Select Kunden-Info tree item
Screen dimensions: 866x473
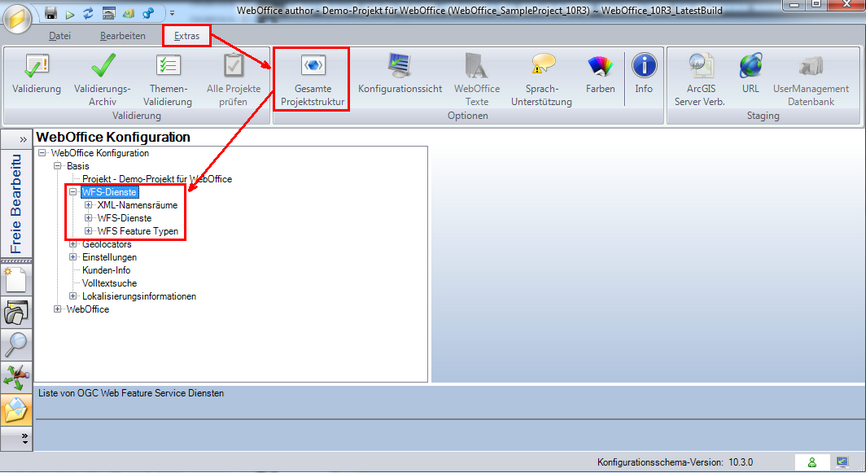click(106, 270)
